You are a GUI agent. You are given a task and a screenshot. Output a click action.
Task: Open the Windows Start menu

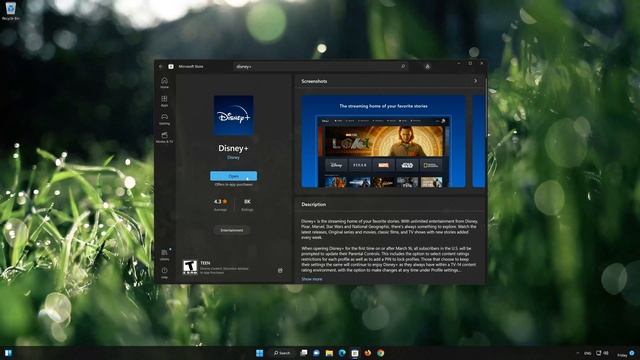tap(260, 353)
